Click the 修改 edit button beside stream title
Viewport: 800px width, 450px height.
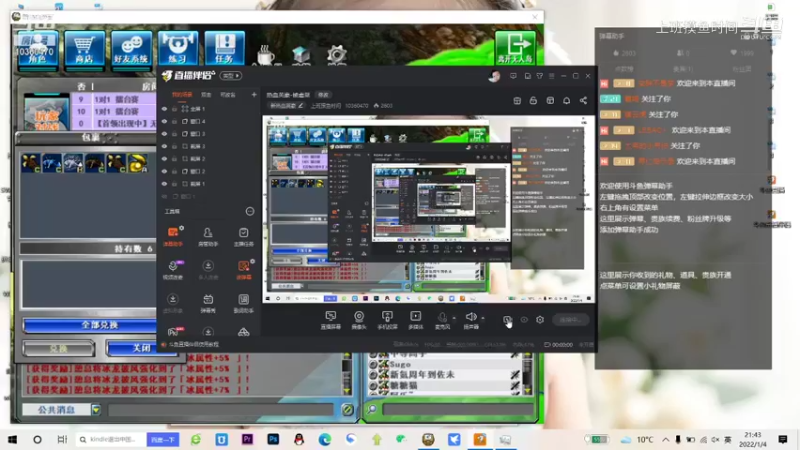(x=323, y=95)
